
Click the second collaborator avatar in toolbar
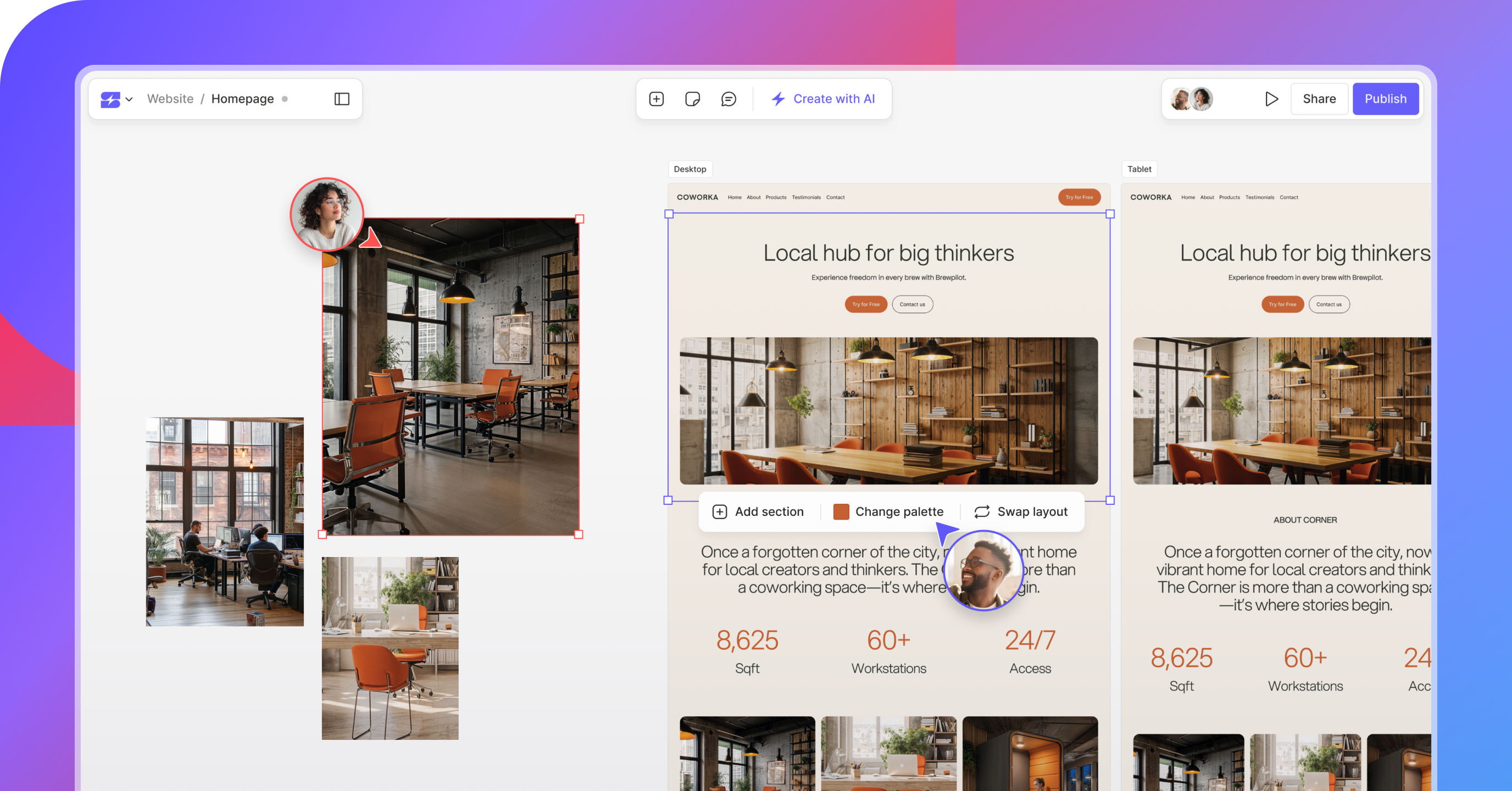1202,98
